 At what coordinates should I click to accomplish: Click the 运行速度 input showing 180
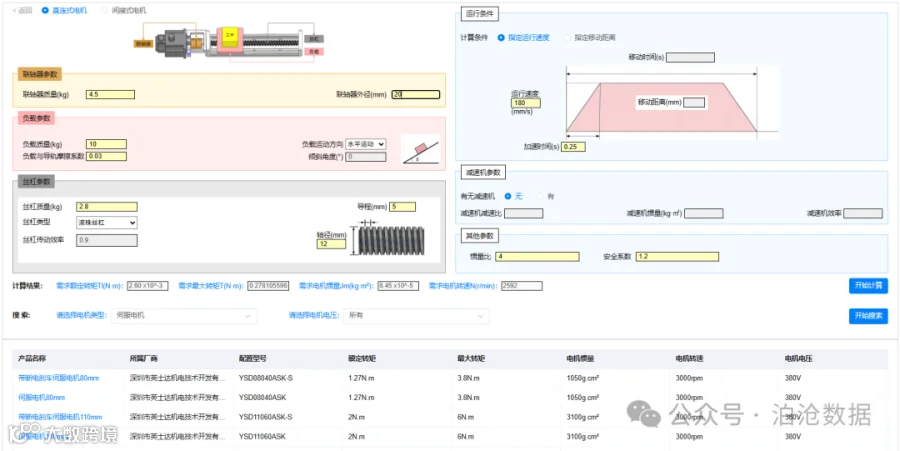[526, 103]
